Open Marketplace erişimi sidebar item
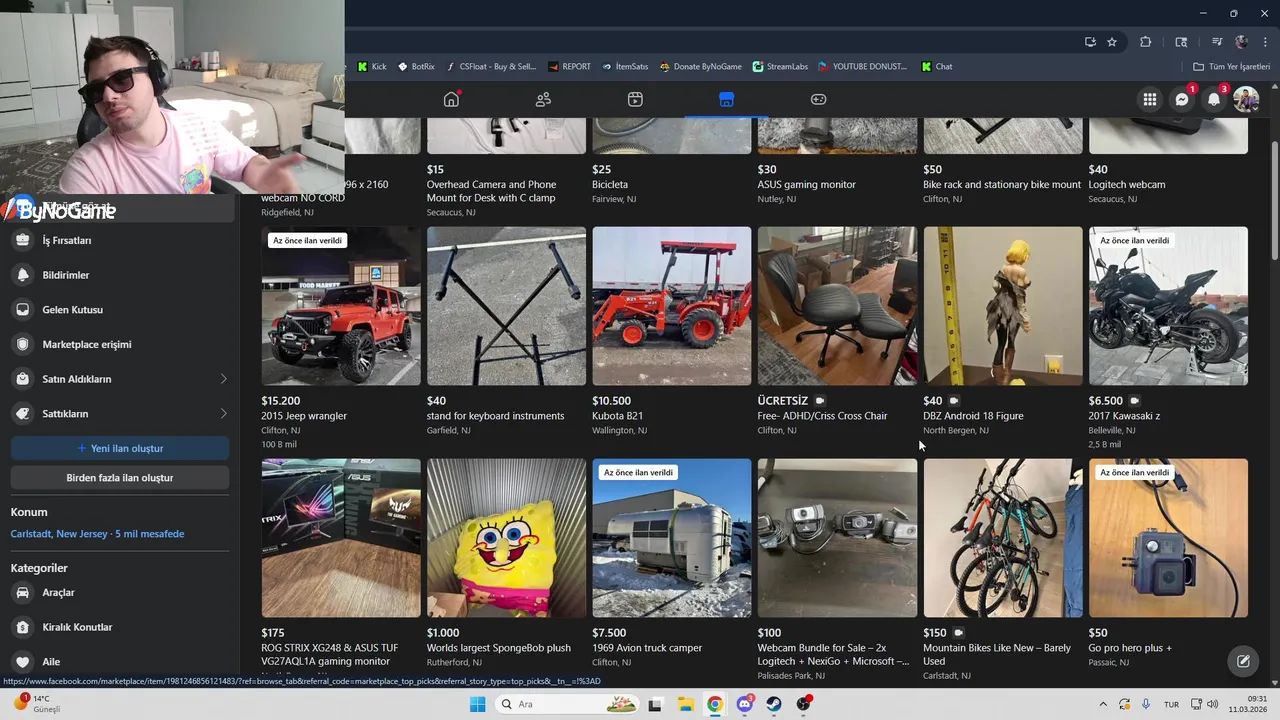 coord(120,344)
